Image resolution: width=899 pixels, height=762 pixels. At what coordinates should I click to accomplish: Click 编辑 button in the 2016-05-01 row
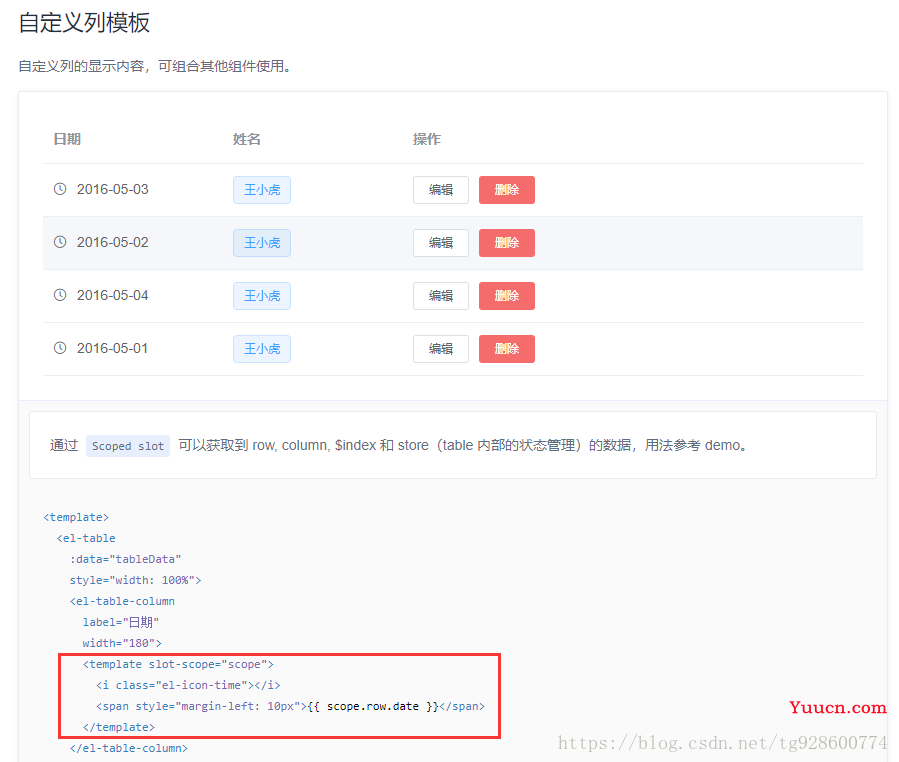coord(441,349)
